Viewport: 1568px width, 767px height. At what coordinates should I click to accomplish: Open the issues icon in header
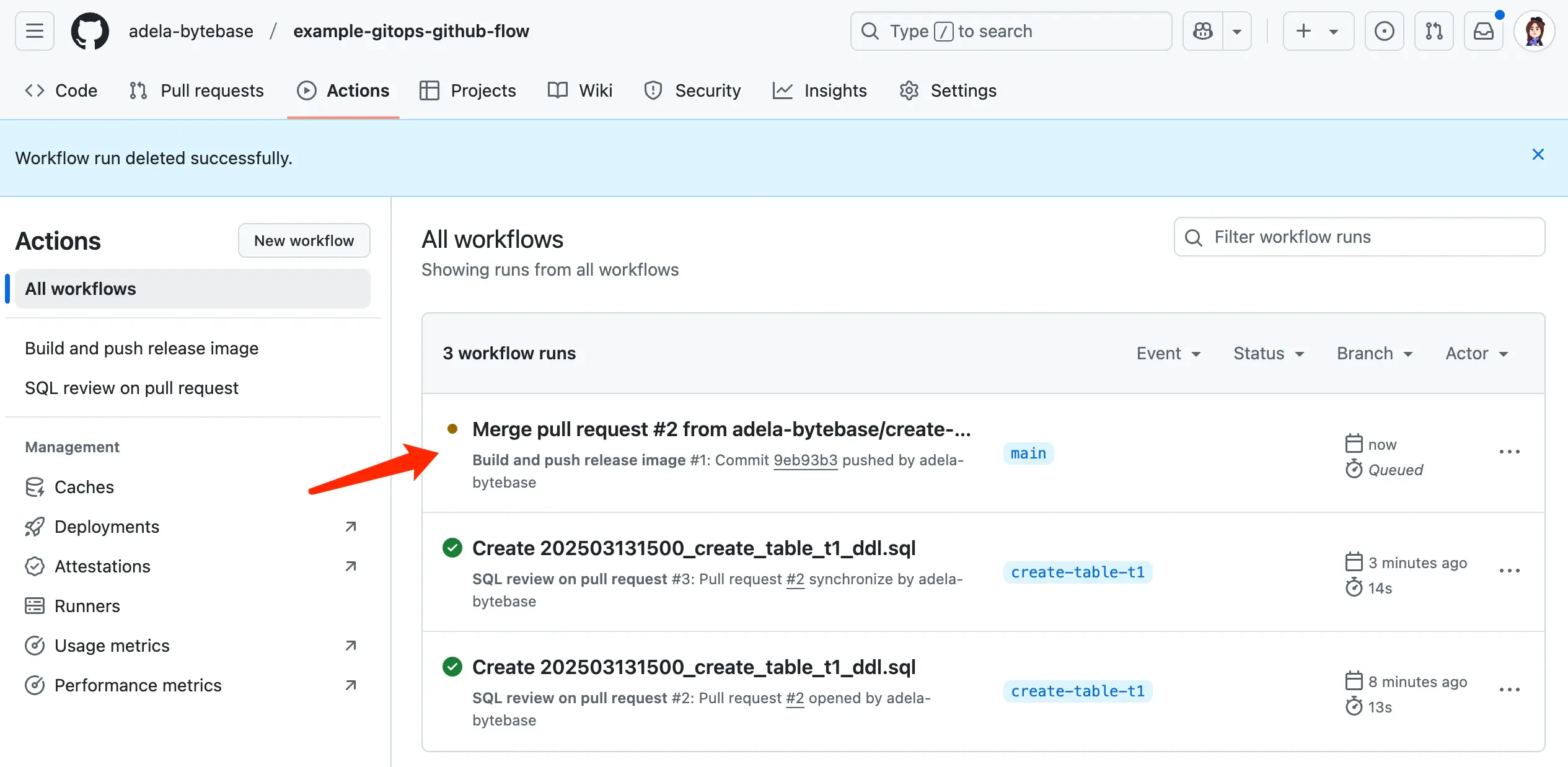tap(1384, 31)
